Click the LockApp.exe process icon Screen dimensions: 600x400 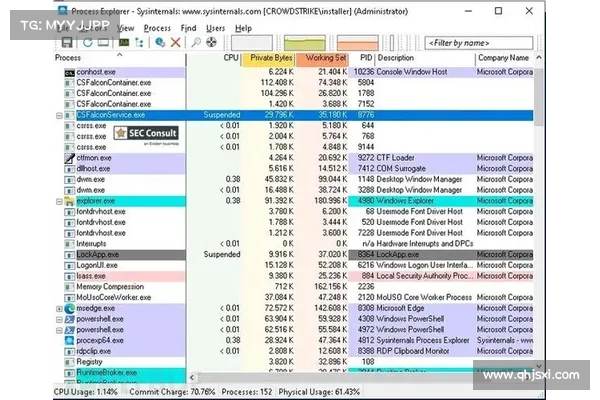69,255
